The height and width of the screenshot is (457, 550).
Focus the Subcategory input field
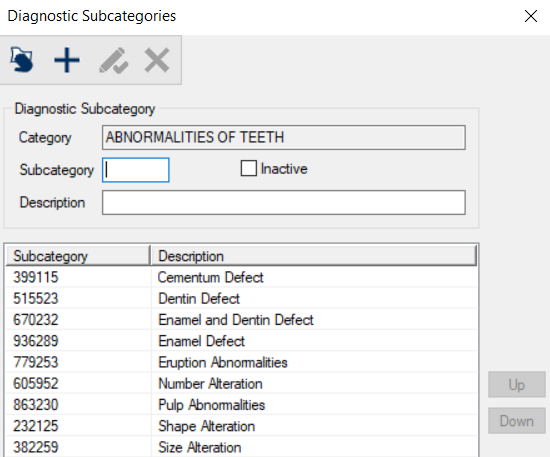[136, 170]
